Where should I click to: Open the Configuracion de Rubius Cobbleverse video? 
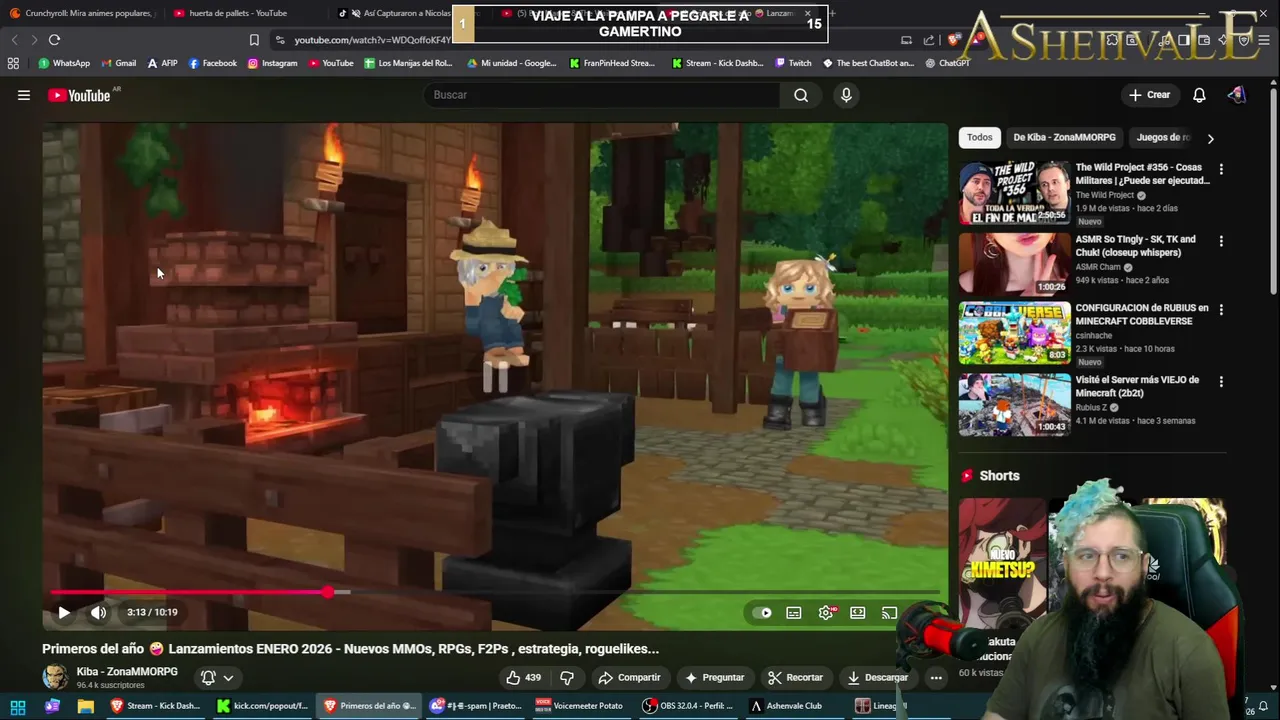click(1014, 333)
